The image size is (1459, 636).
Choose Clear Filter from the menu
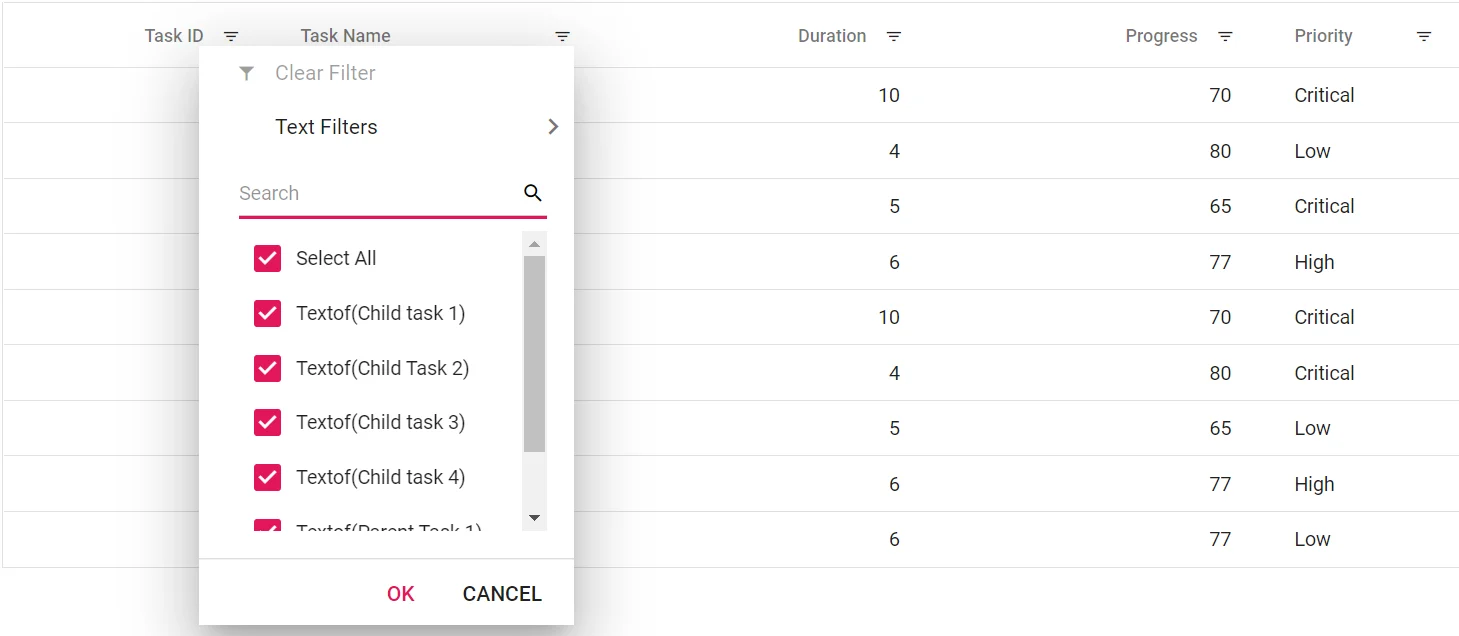(x=325, y=72)
